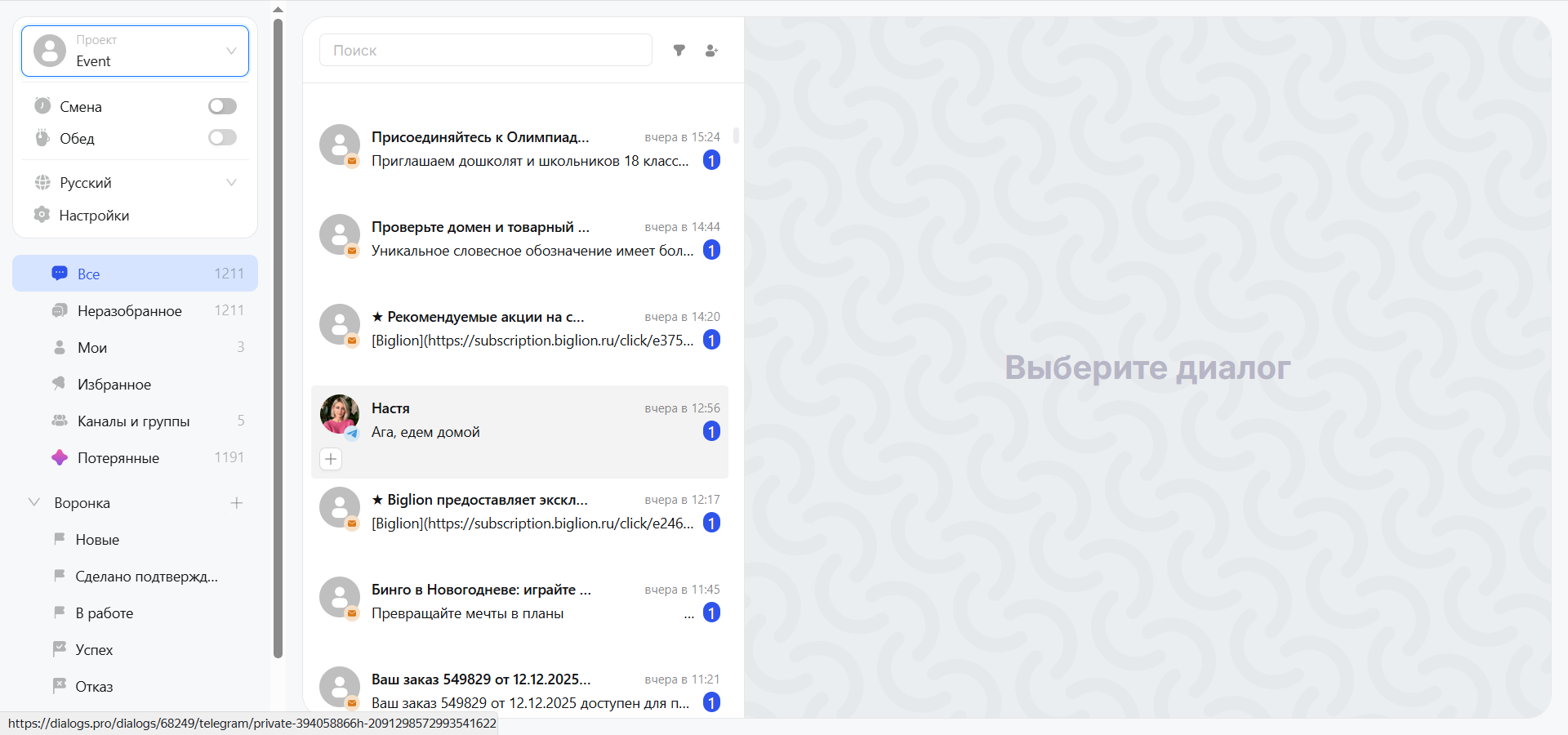
Task: Click the add contact icon
Action: point(711,51)
